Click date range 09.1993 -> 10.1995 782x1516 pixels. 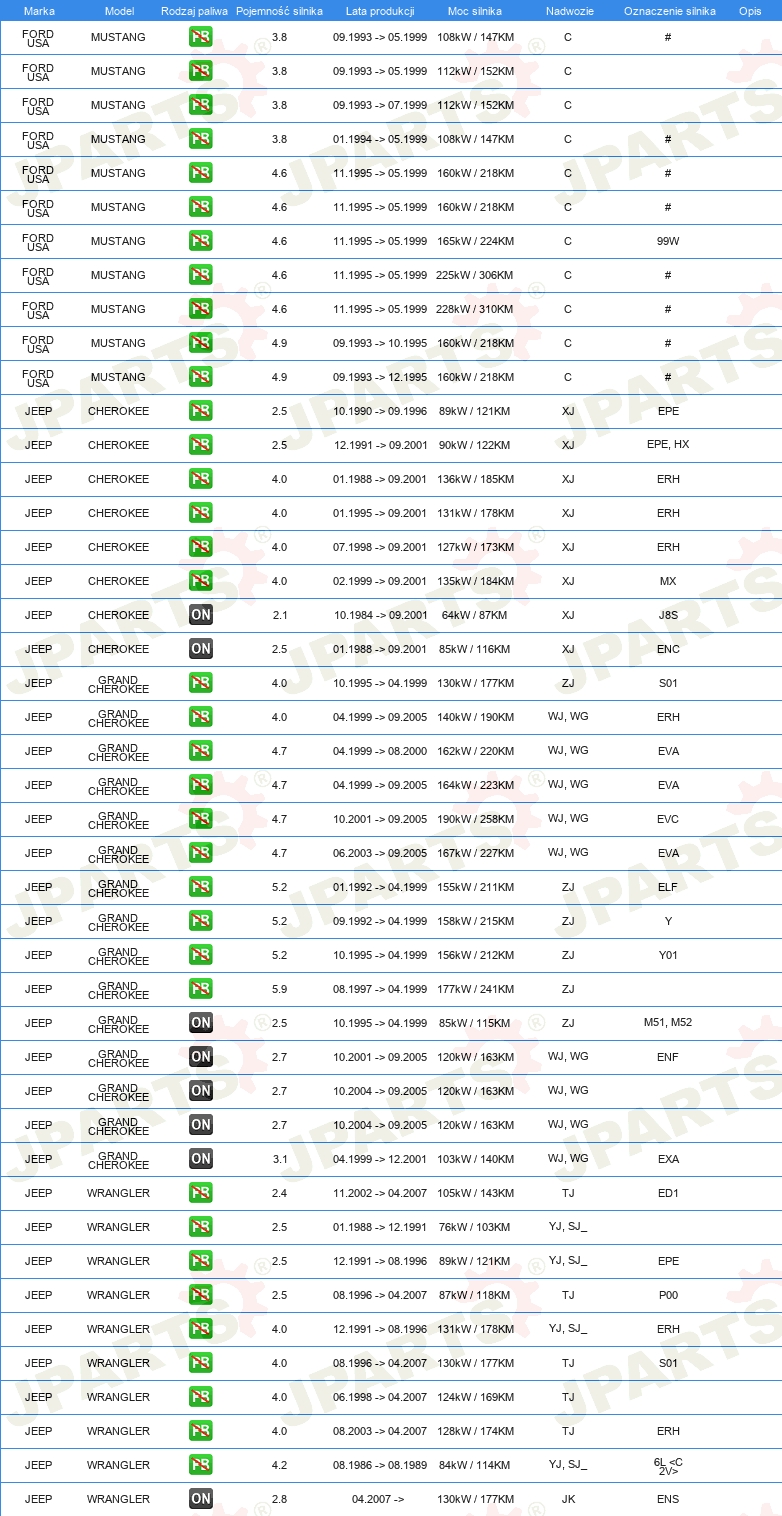point(380,343)
